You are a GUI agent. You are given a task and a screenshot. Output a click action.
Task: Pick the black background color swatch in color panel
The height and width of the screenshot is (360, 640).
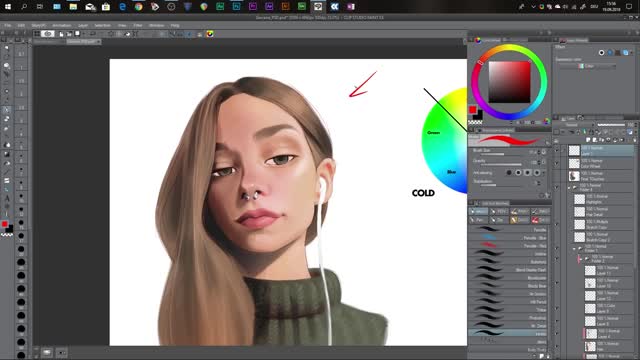click(x=478, y=115)
